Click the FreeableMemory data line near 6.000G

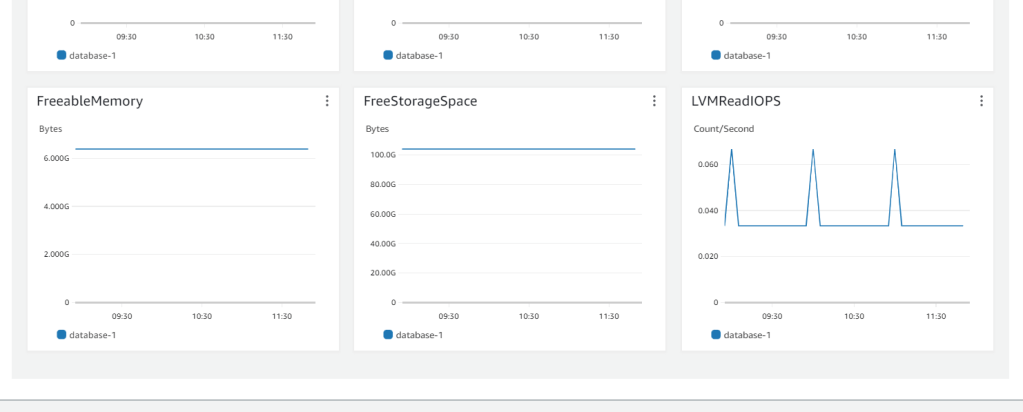click(x=190, y=149)
